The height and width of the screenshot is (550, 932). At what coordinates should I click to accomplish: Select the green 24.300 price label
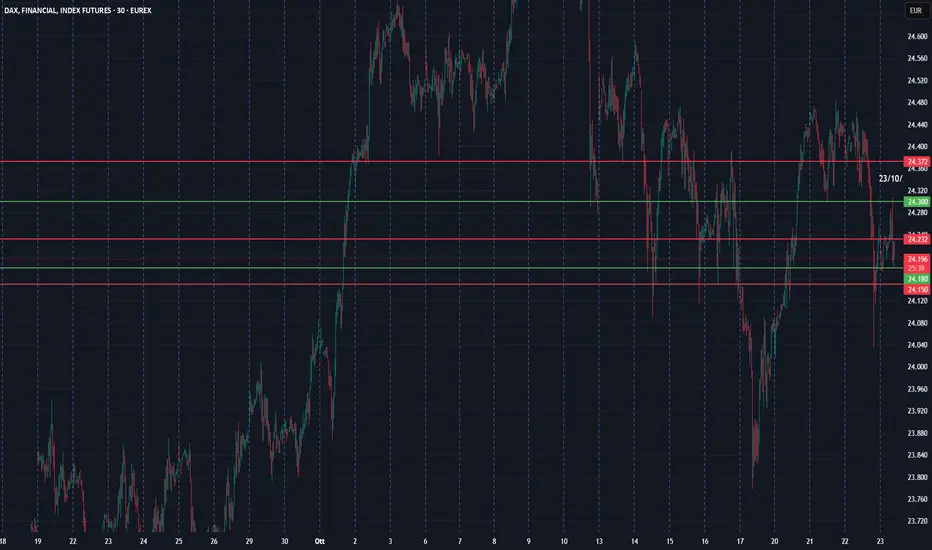pyautogui.click(x=916, y=202)
